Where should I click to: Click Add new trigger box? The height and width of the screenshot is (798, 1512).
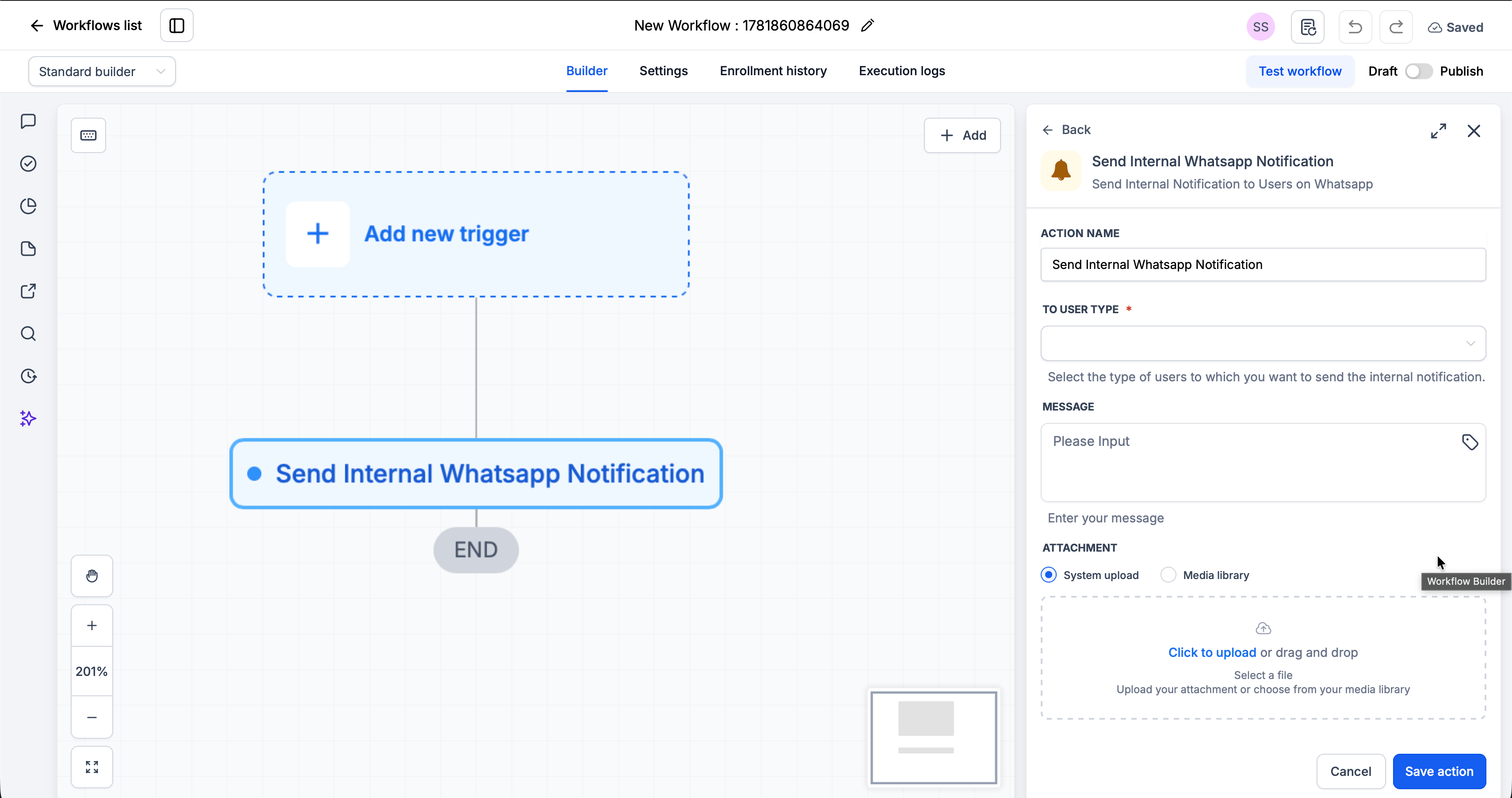coord(476,234)
